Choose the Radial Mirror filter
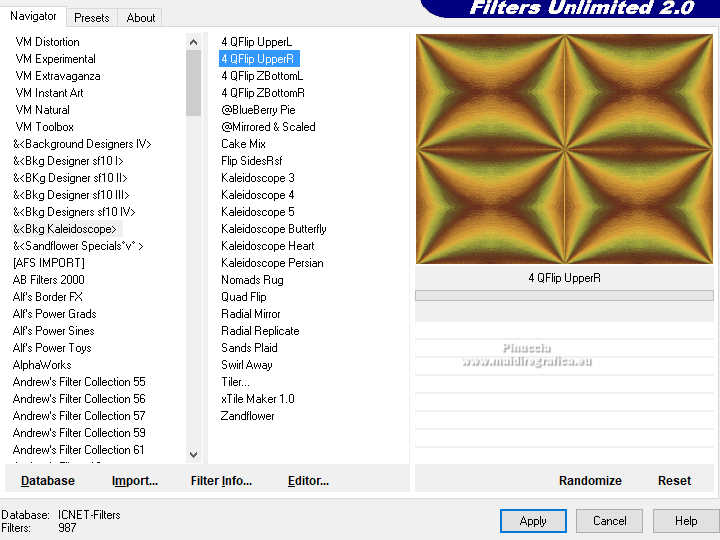 coord(251,314)
